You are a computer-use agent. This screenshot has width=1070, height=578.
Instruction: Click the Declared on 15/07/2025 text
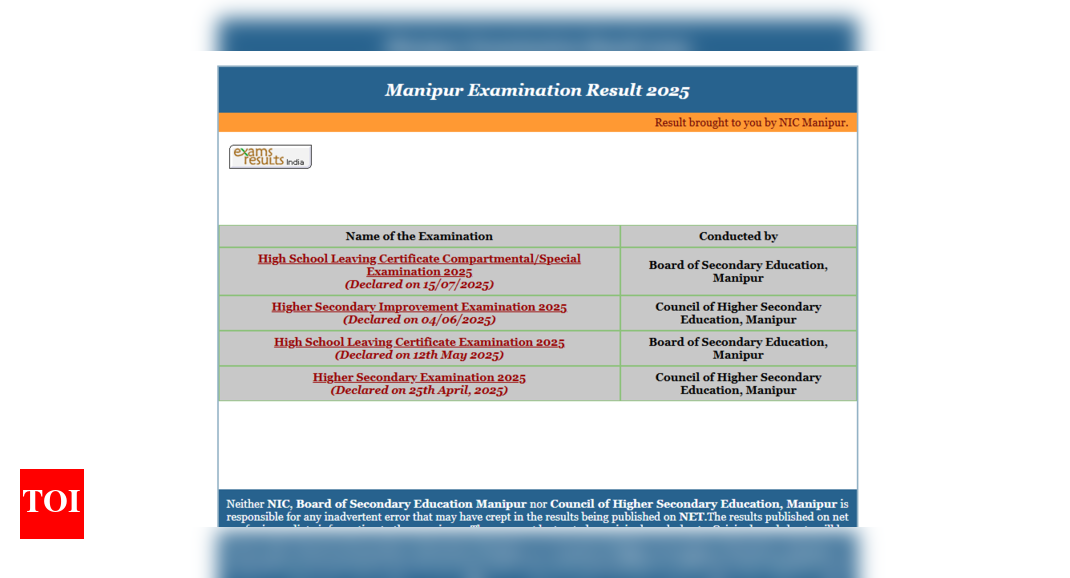point(419,285)
